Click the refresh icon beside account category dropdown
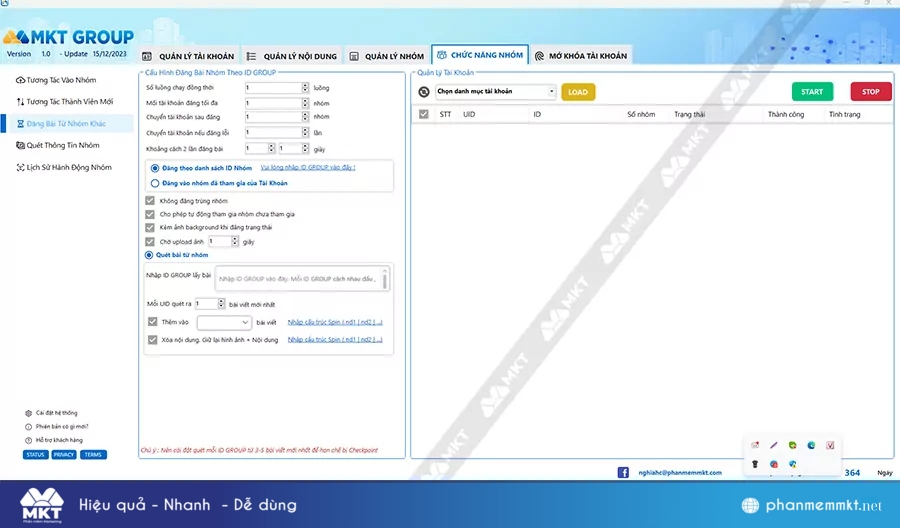900x528 pixels. click(x=424, y=92)
